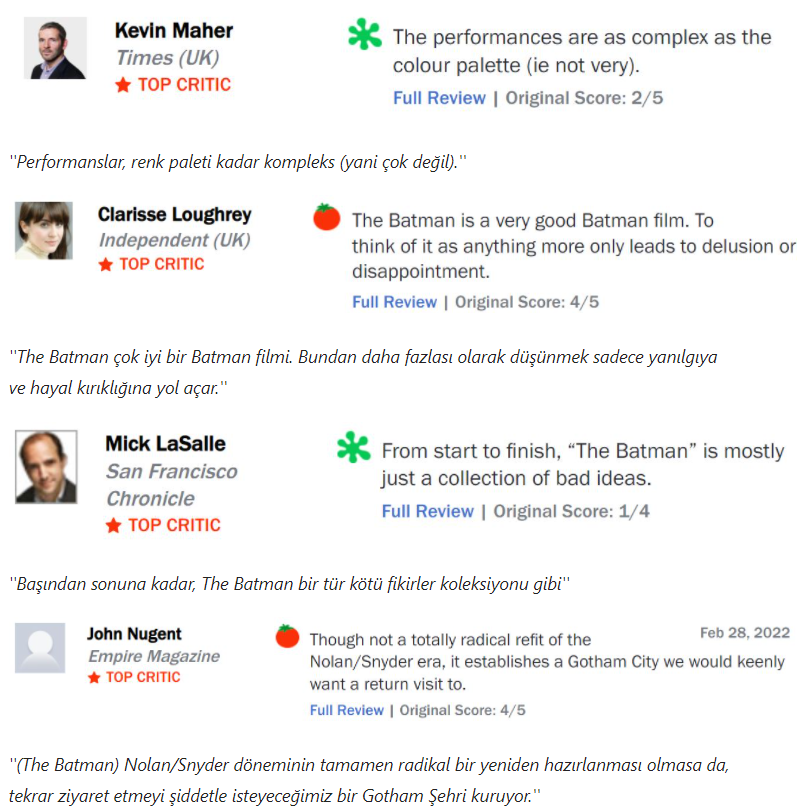Open the Times (UK) publication link
The height and width of the screenshot is (809, 808).
coord(167,58)
